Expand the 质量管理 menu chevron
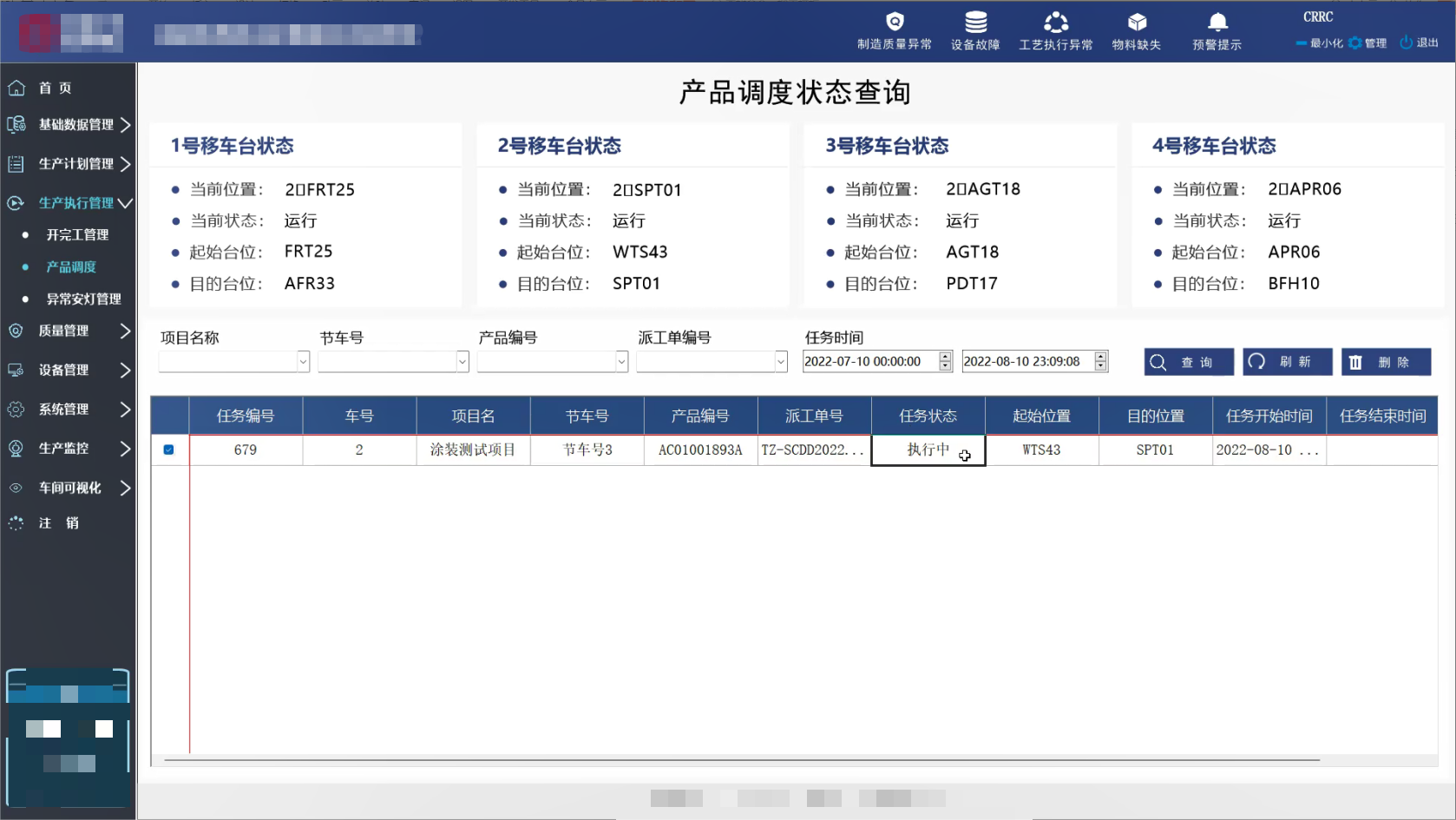1456x820 pixels. tap(125, 331)
